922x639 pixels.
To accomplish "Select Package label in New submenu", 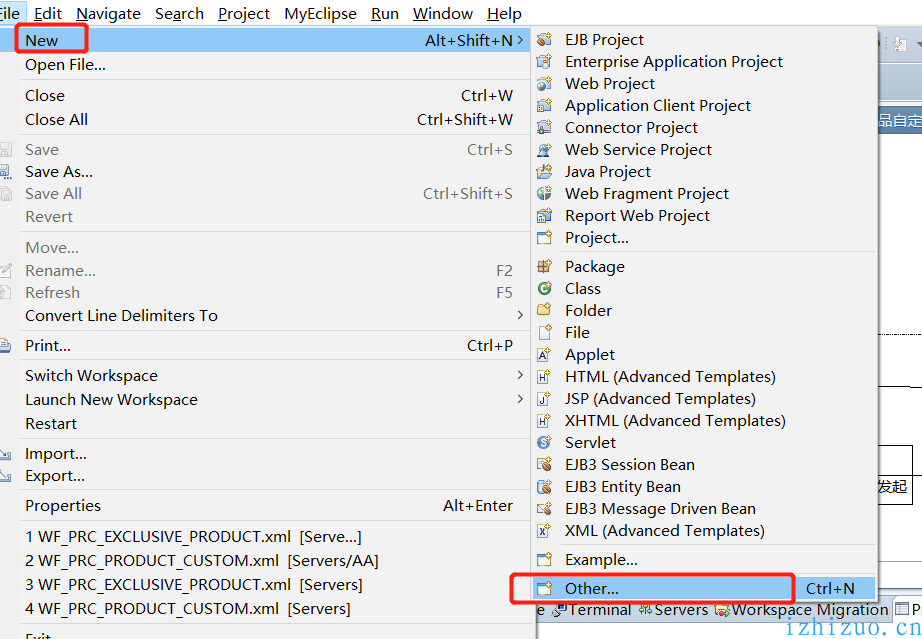I will [594, 267].
